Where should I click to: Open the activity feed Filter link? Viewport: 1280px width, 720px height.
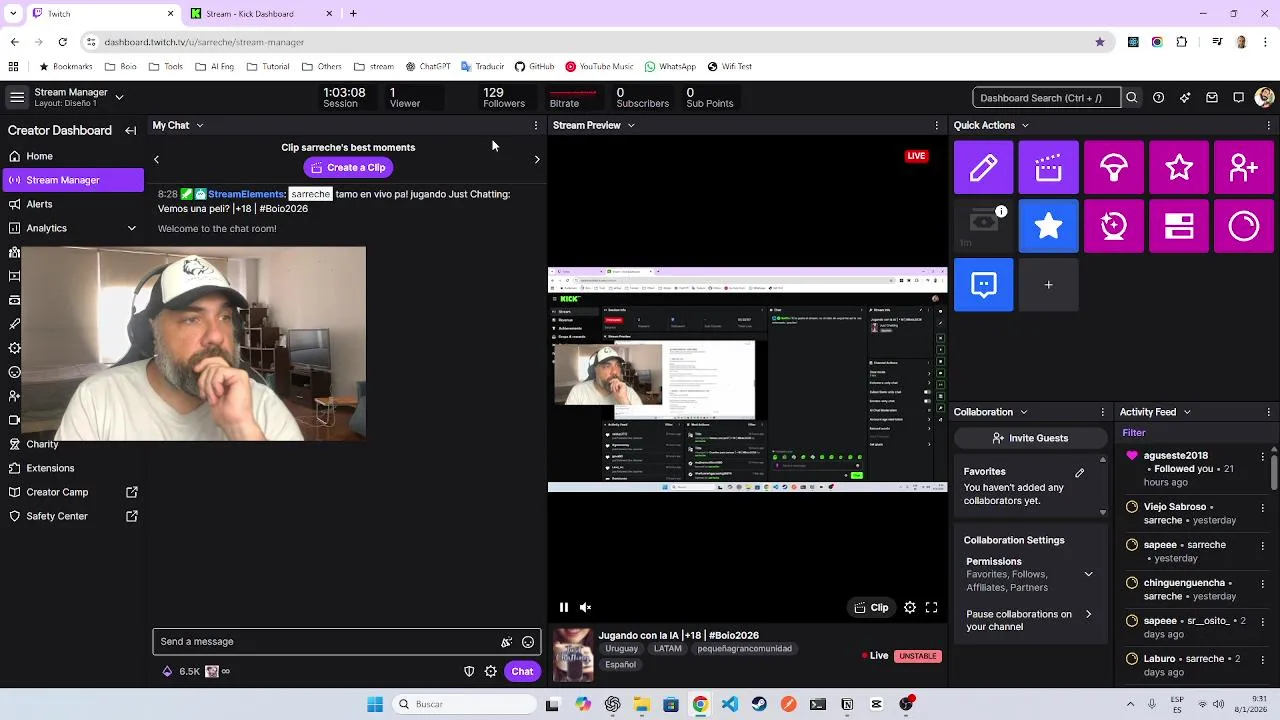(1134, 433)
